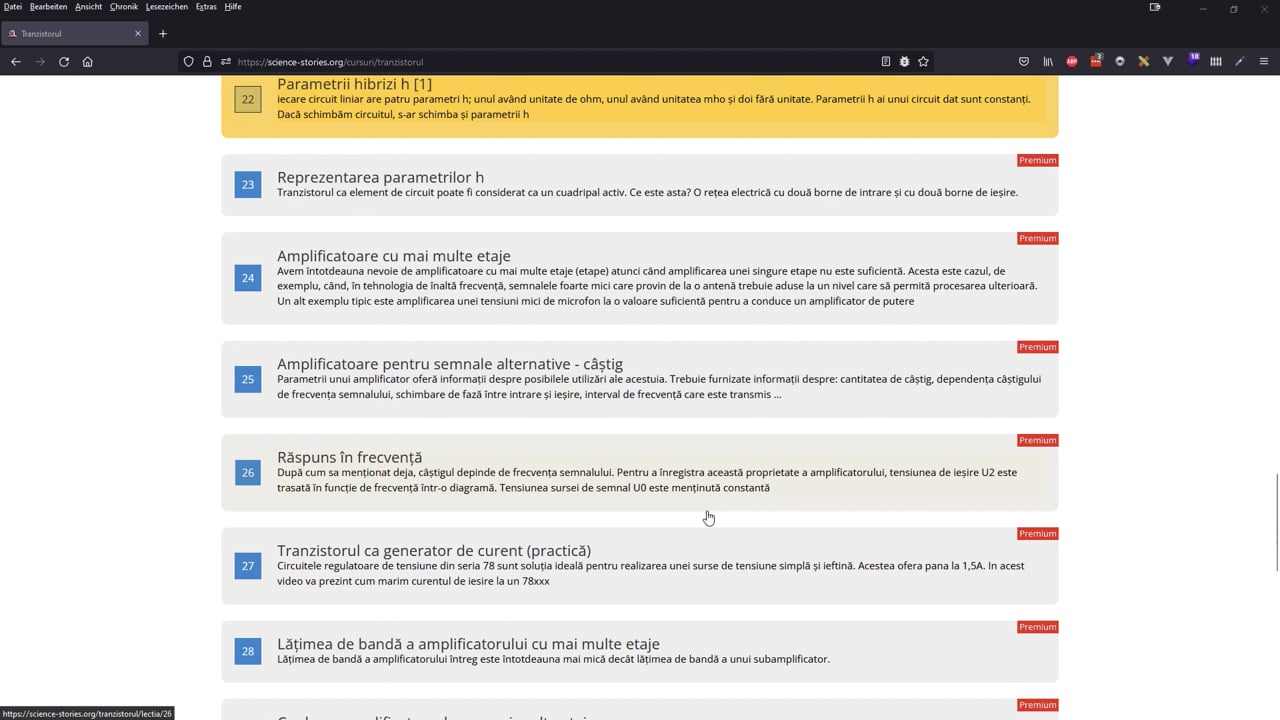Click Premium tag on lesson 27

coord(1037,533)
